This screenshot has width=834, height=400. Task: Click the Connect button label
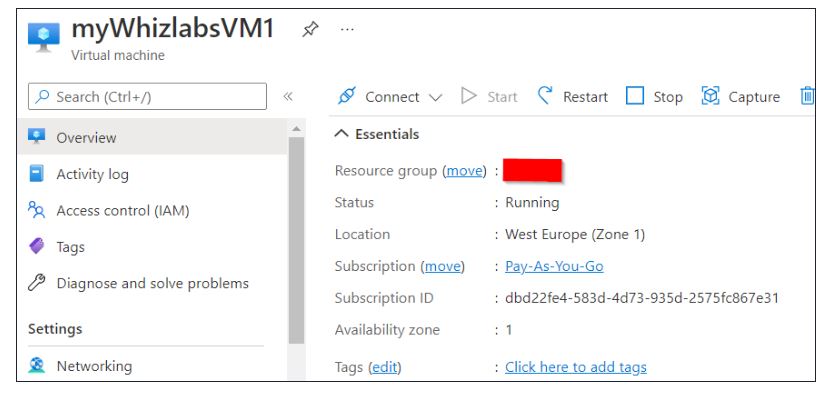(392, 97)
